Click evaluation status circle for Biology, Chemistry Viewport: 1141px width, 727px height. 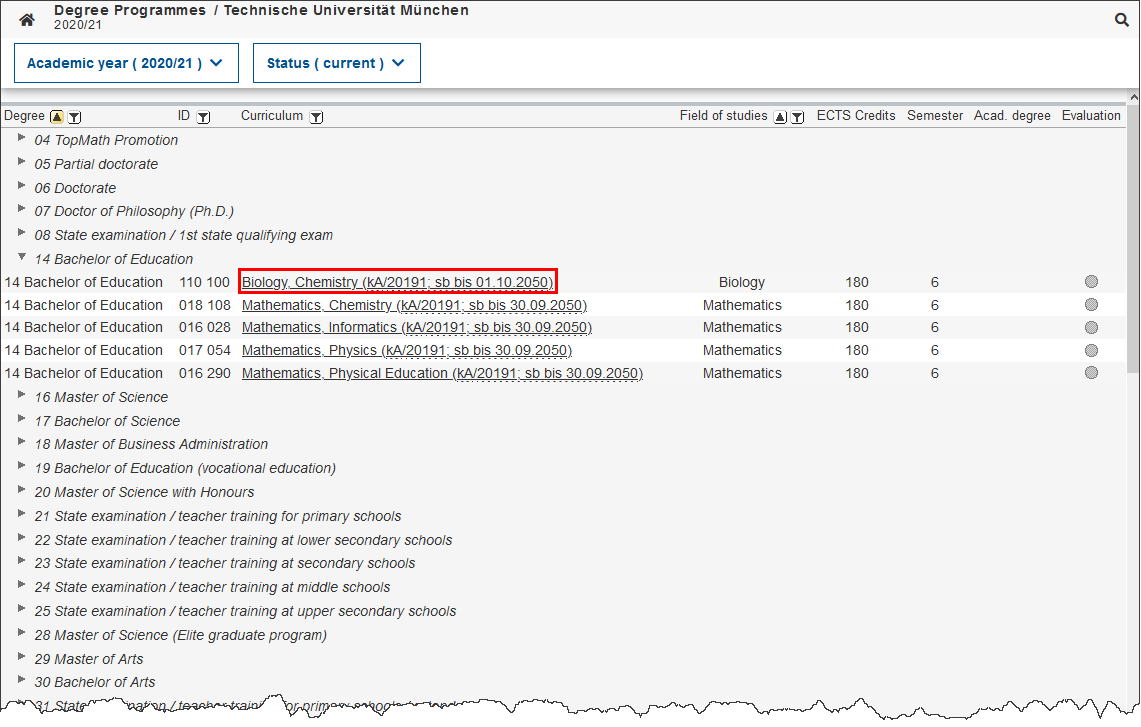click(x=1091, y=282)
